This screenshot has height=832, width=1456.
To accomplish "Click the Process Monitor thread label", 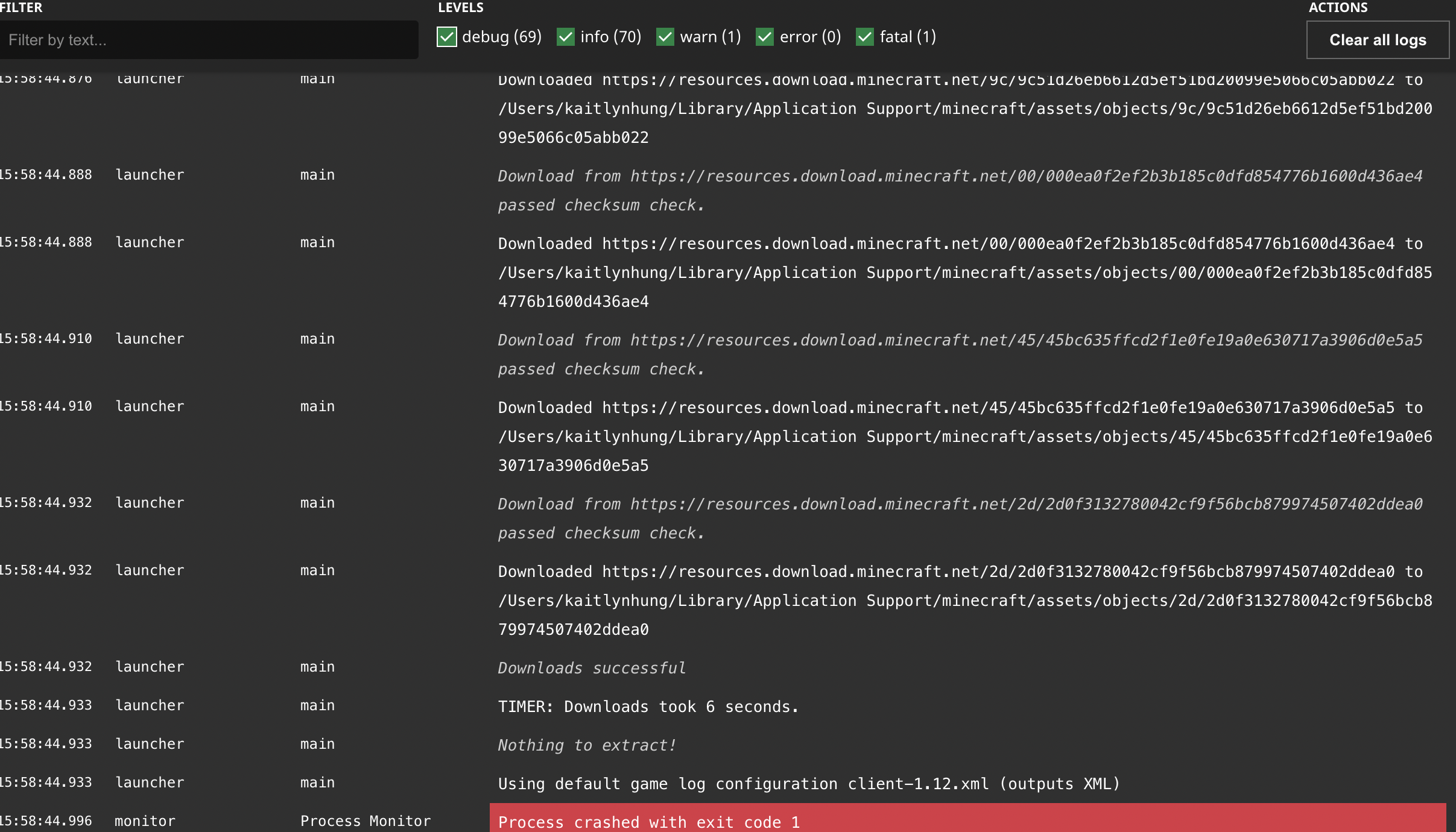I will click(366, 821).
